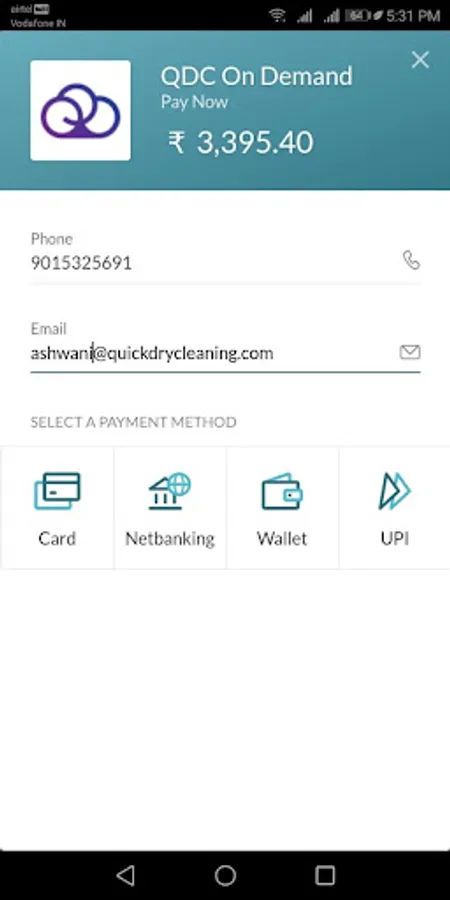Tap the QDC cloud logo thumbnail
The image size is (450, 900).
pyautogui.click(x=80, y=110)
